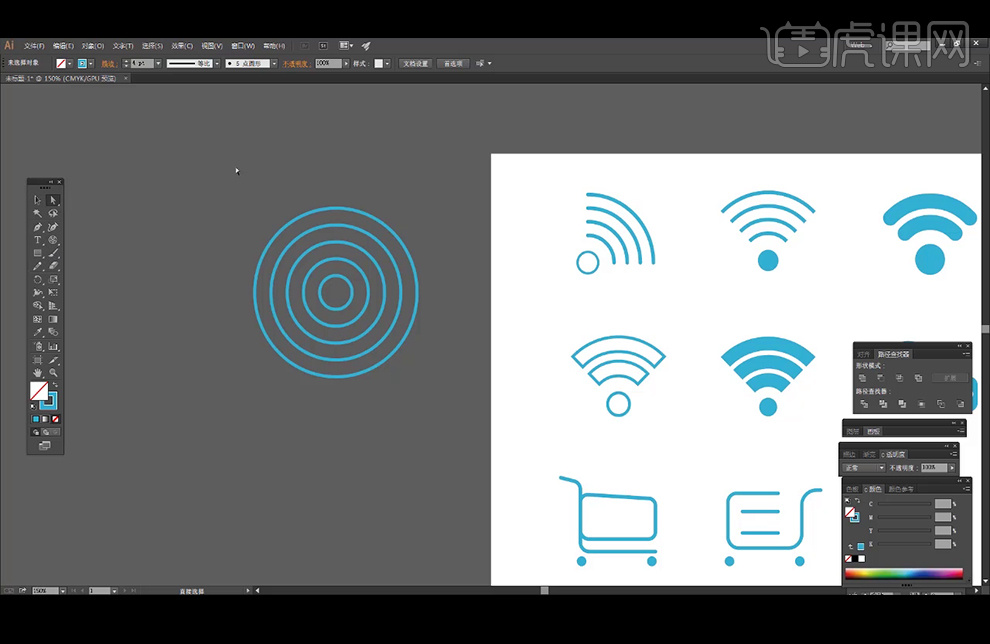Image resolution: width=990 pixels, height=644 pixels.
Task: Expand the blending mode dropdown (正常)
Action: (881, 467)
